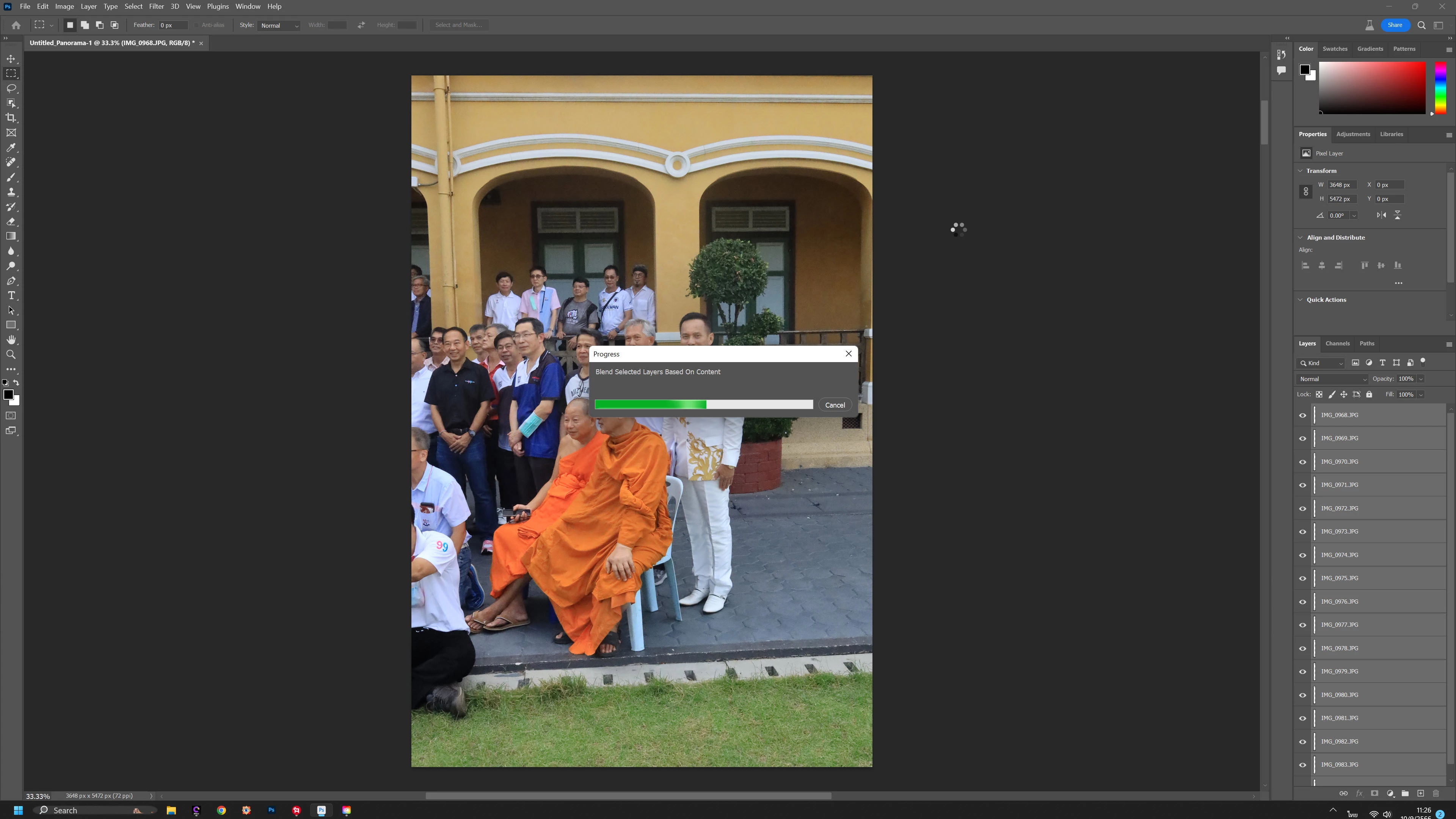Open the Filter menu

pos(156,7)
